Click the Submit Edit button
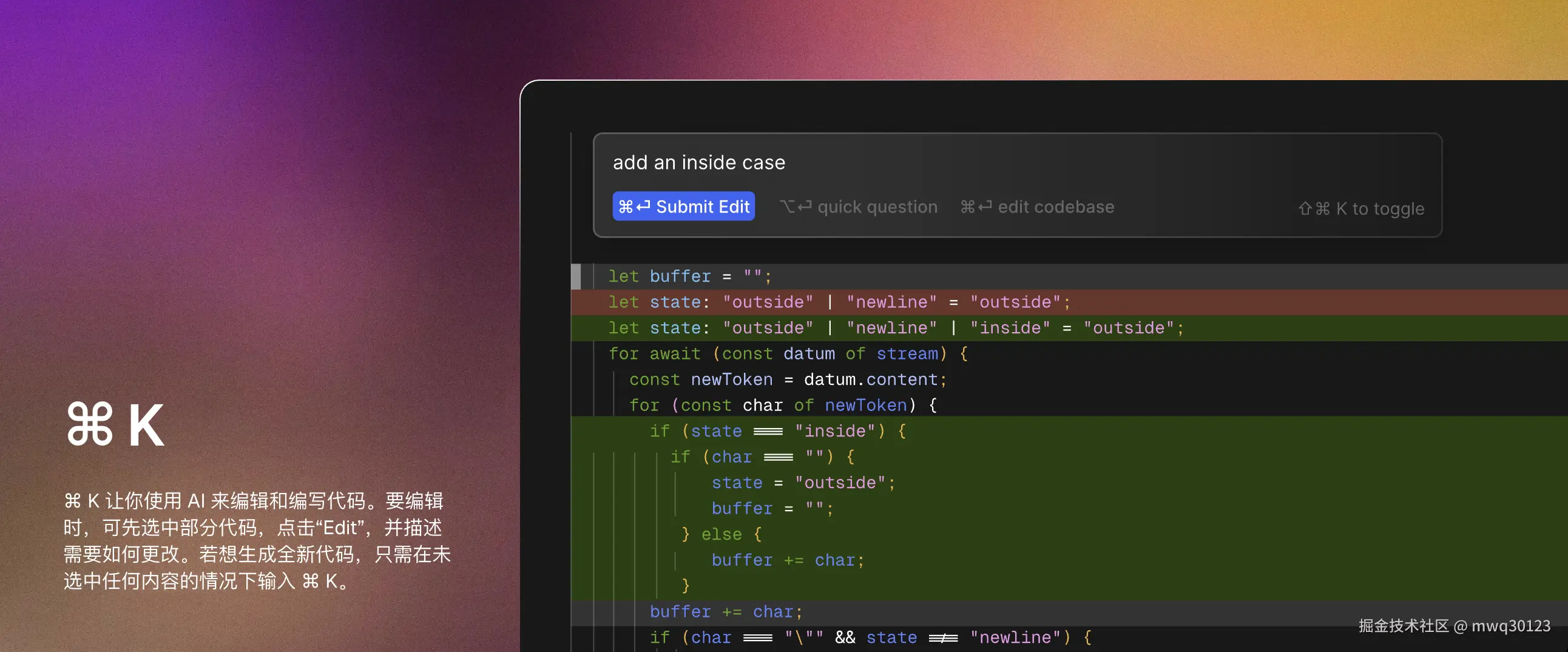Screen dimensions: 1568x652 point(683,206)
